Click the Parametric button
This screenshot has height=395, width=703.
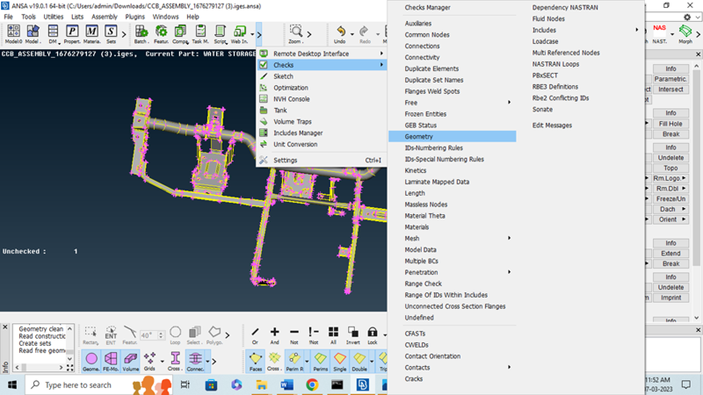pyautogui.click(x=671, y=79)
